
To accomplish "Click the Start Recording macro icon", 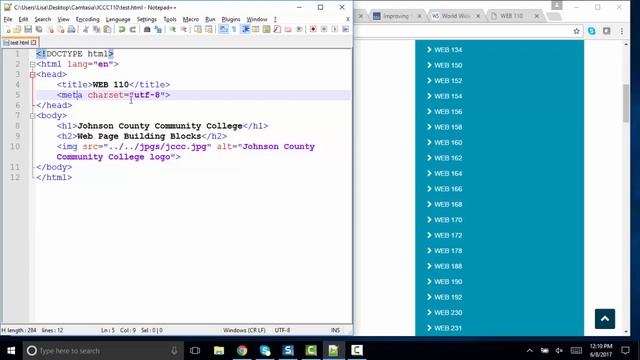I will click(x=313, y=29).
